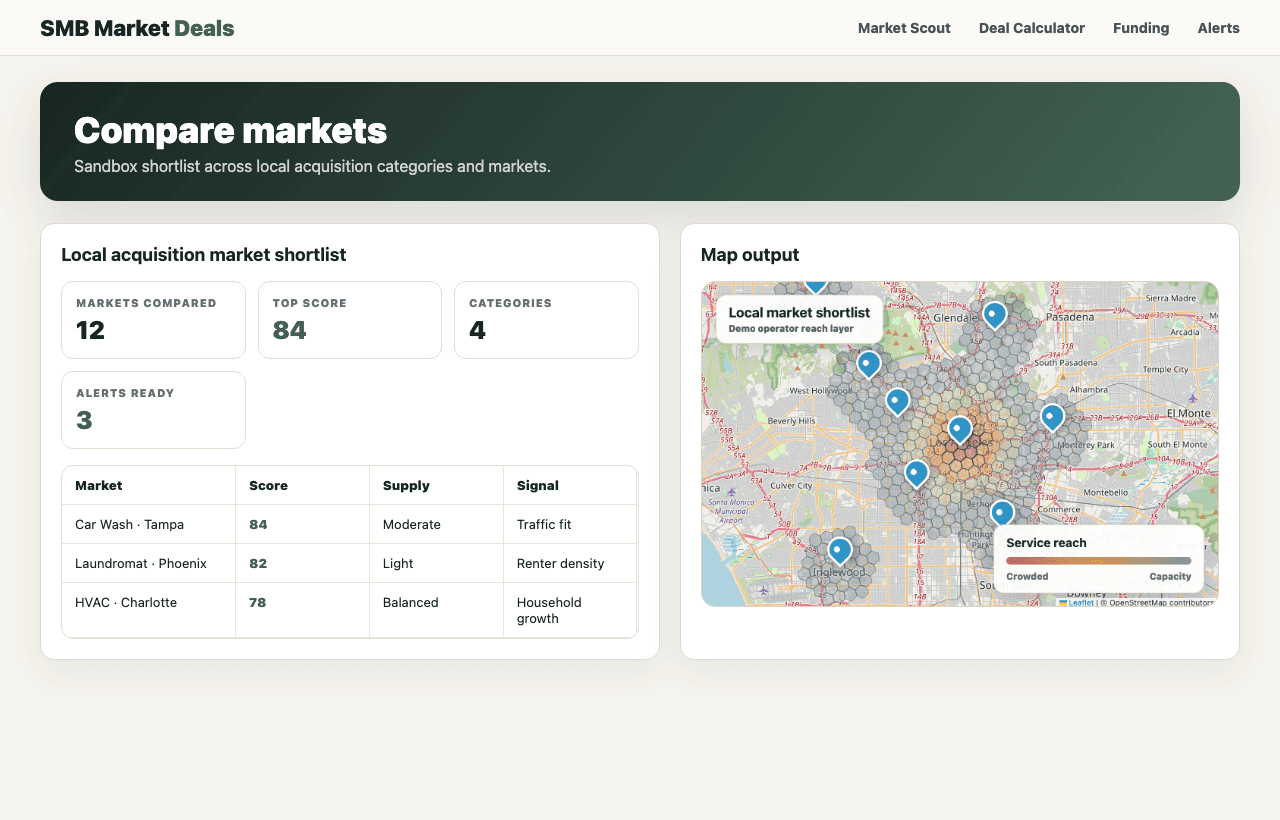
Task: Click the Score column header
Action: 303,485
